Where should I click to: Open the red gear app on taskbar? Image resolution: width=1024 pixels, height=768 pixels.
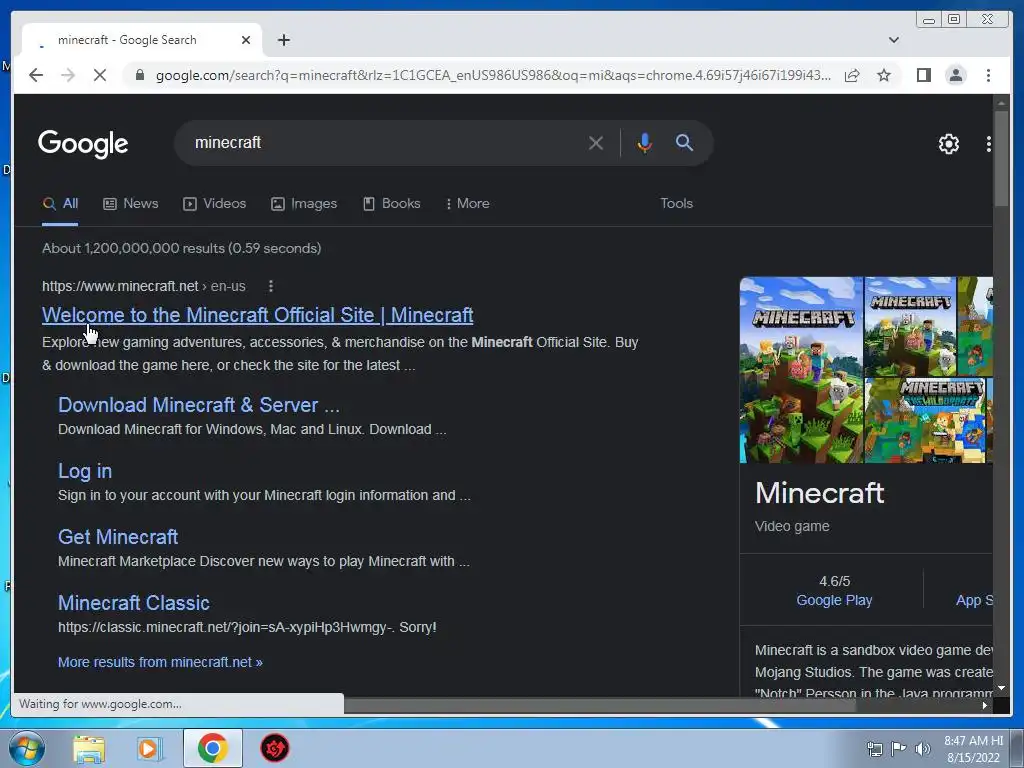[275, 748]
